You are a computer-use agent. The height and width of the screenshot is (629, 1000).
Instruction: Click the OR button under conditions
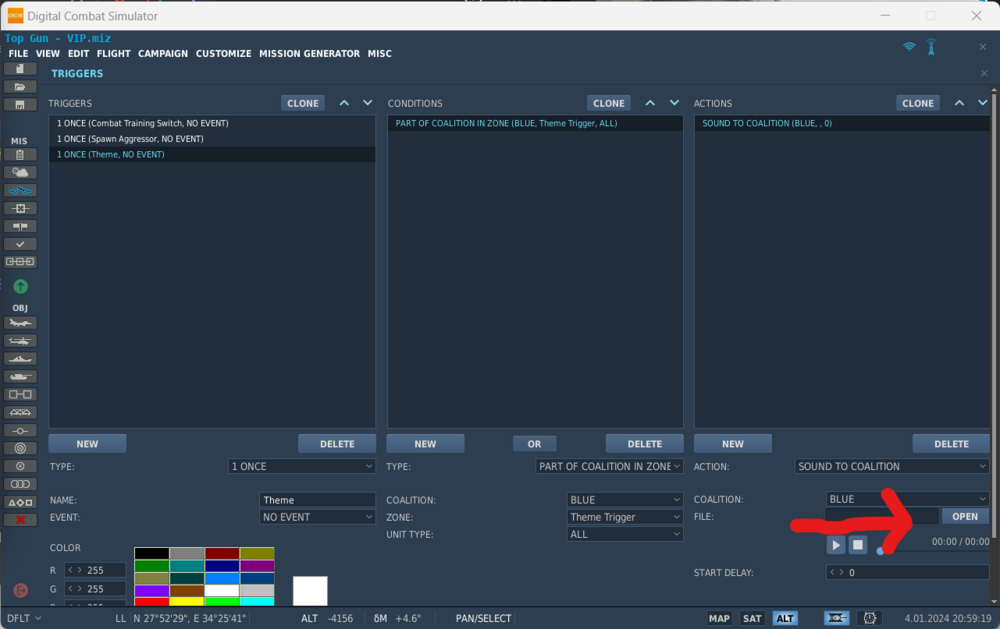534,444
